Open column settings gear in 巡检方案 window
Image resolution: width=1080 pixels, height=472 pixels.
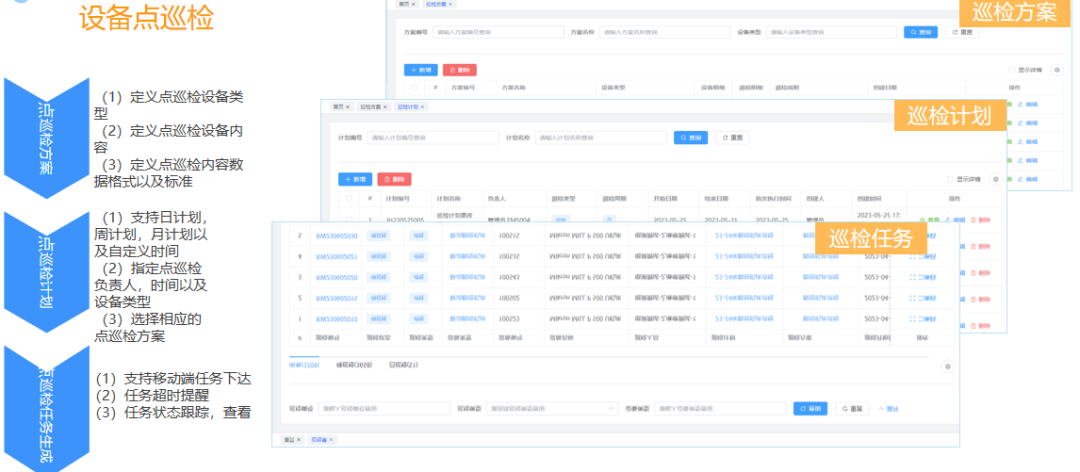(1056, 70)
